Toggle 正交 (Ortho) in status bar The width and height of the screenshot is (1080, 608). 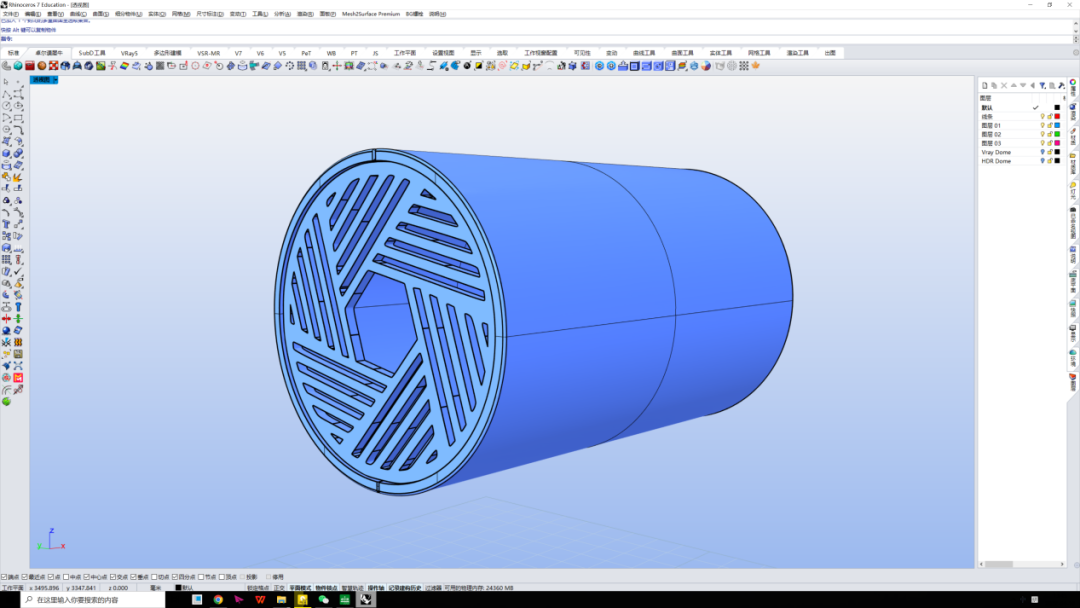click(x=279, y=588)
